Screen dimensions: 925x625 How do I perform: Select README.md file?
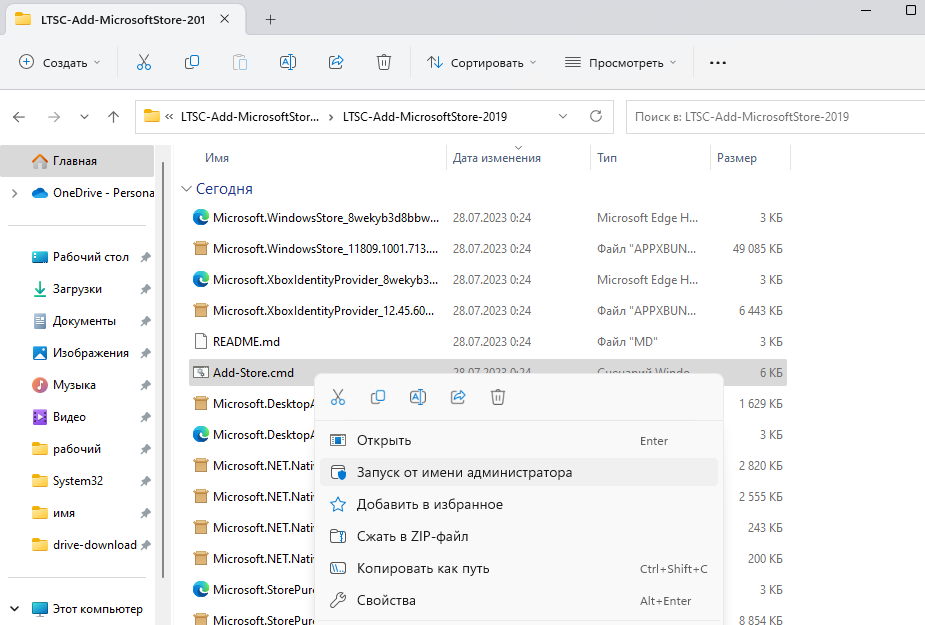[488, 342]
